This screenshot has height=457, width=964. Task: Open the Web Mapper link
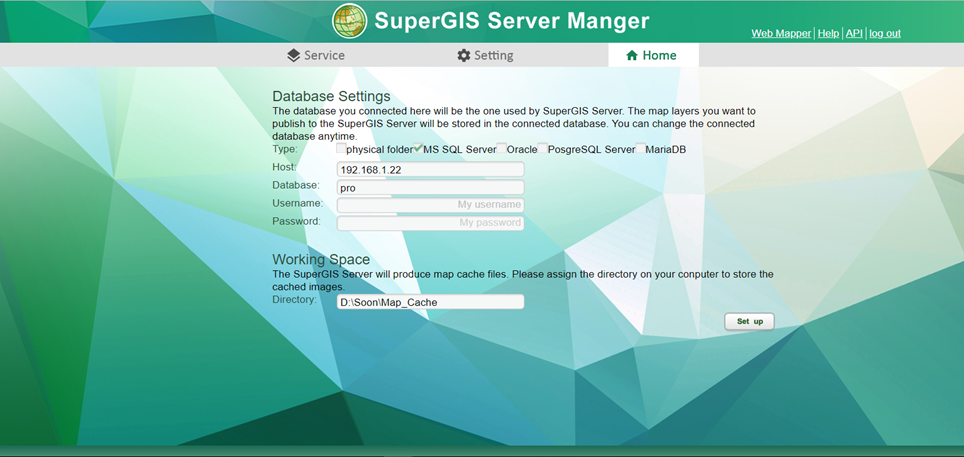tap(781, 33)
